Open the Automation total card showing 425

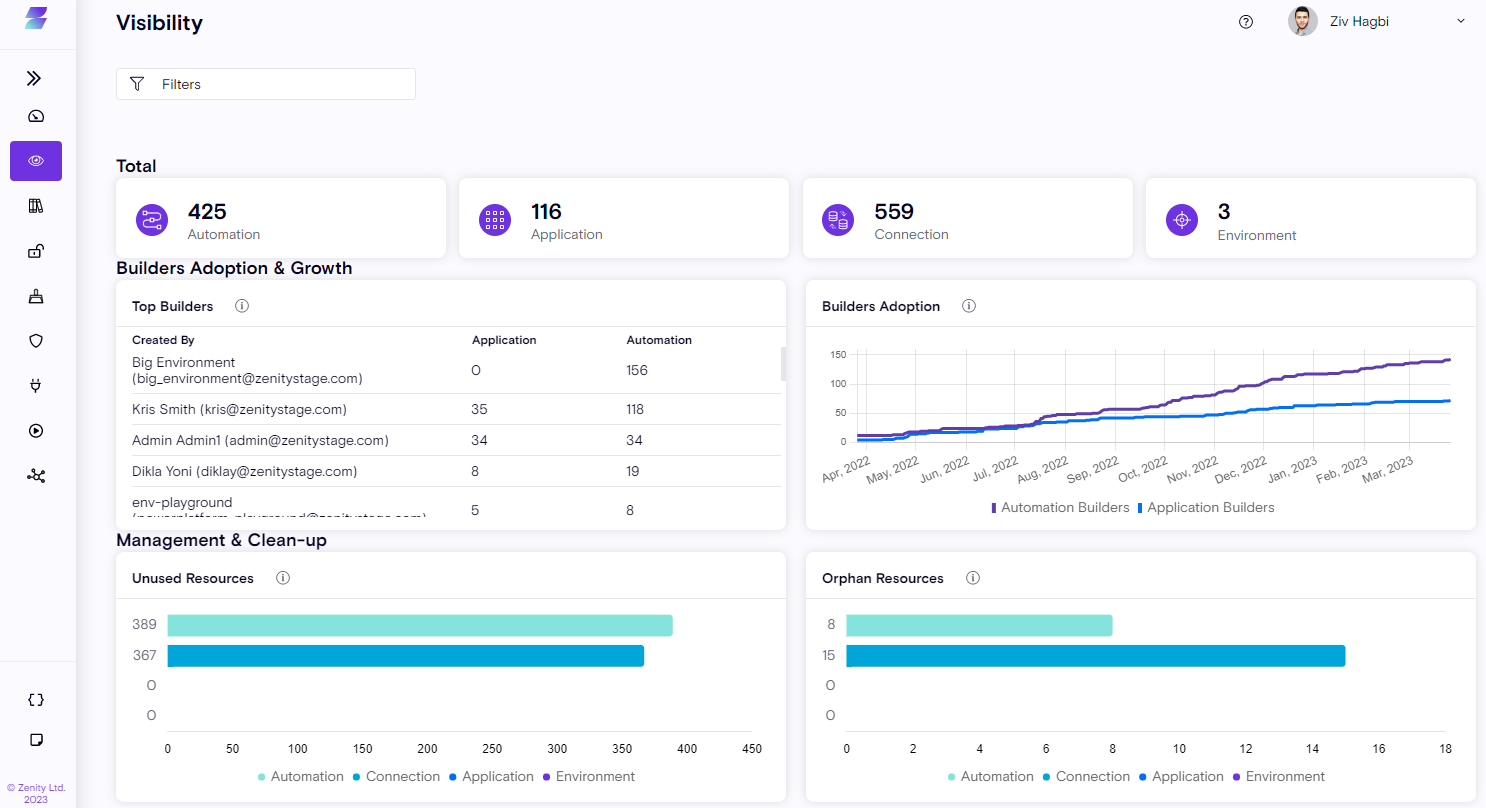[x=280, y=219]
